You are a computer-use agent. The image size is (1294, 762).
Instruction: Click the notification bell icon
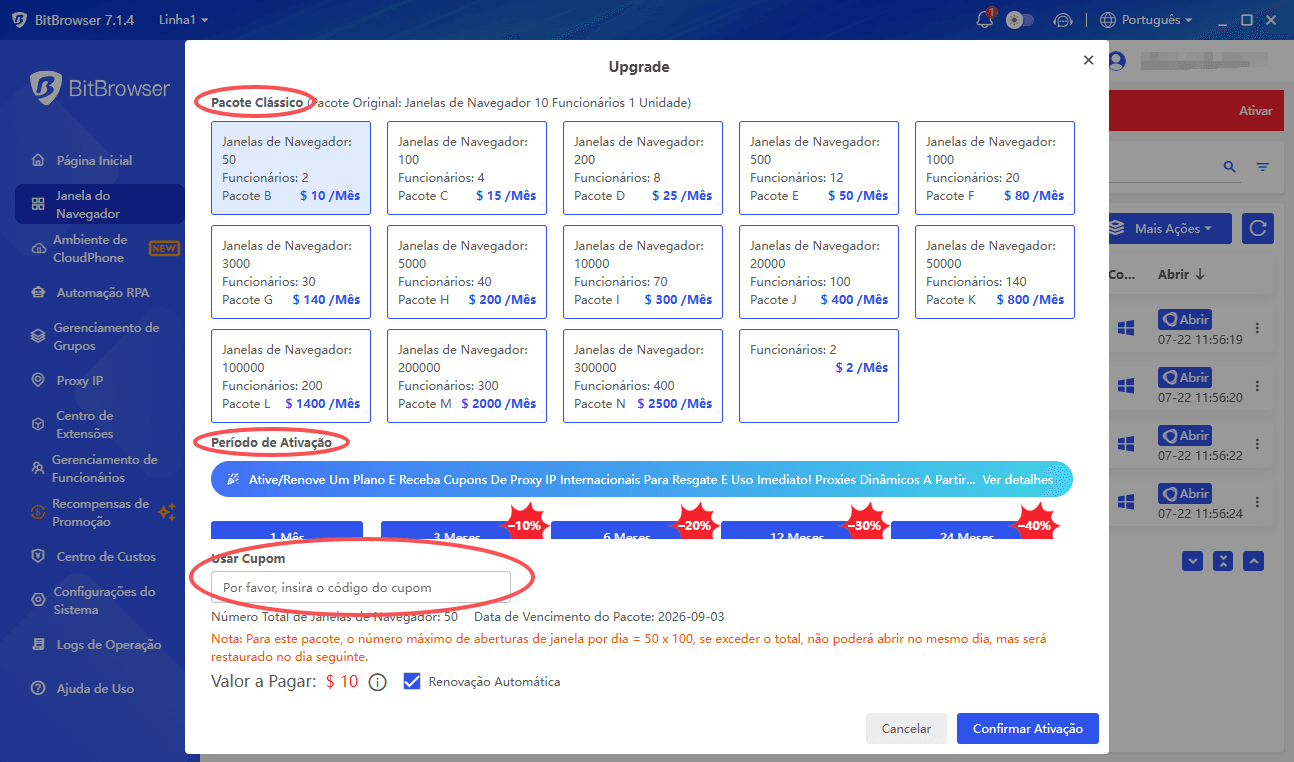pyautogui.click(x=985, y=20)
